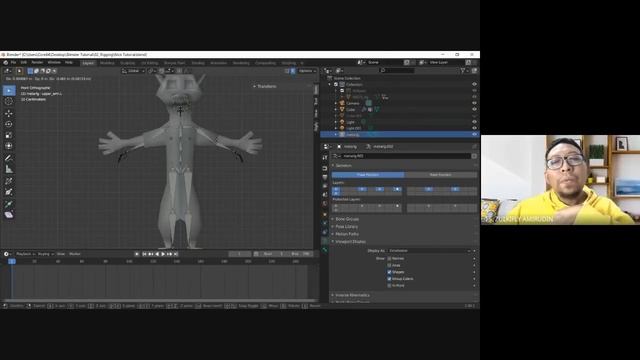The height and width of the screenshot is (360, 640).
Task: Select the Roll bone tool
Action: [9, 181]
